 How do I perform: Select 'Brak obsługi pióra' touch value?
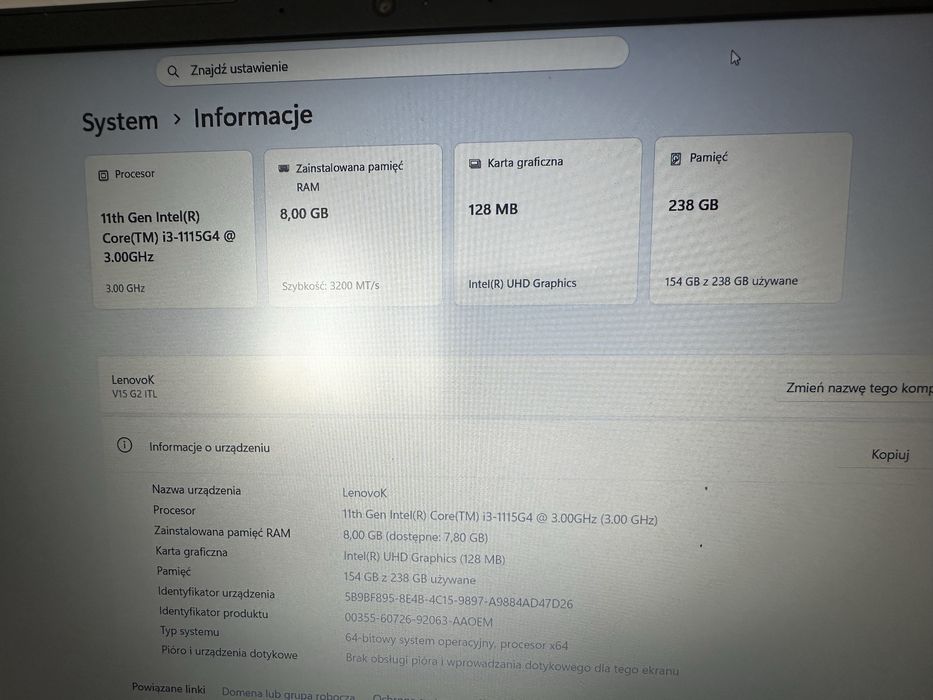coord(512,664)
